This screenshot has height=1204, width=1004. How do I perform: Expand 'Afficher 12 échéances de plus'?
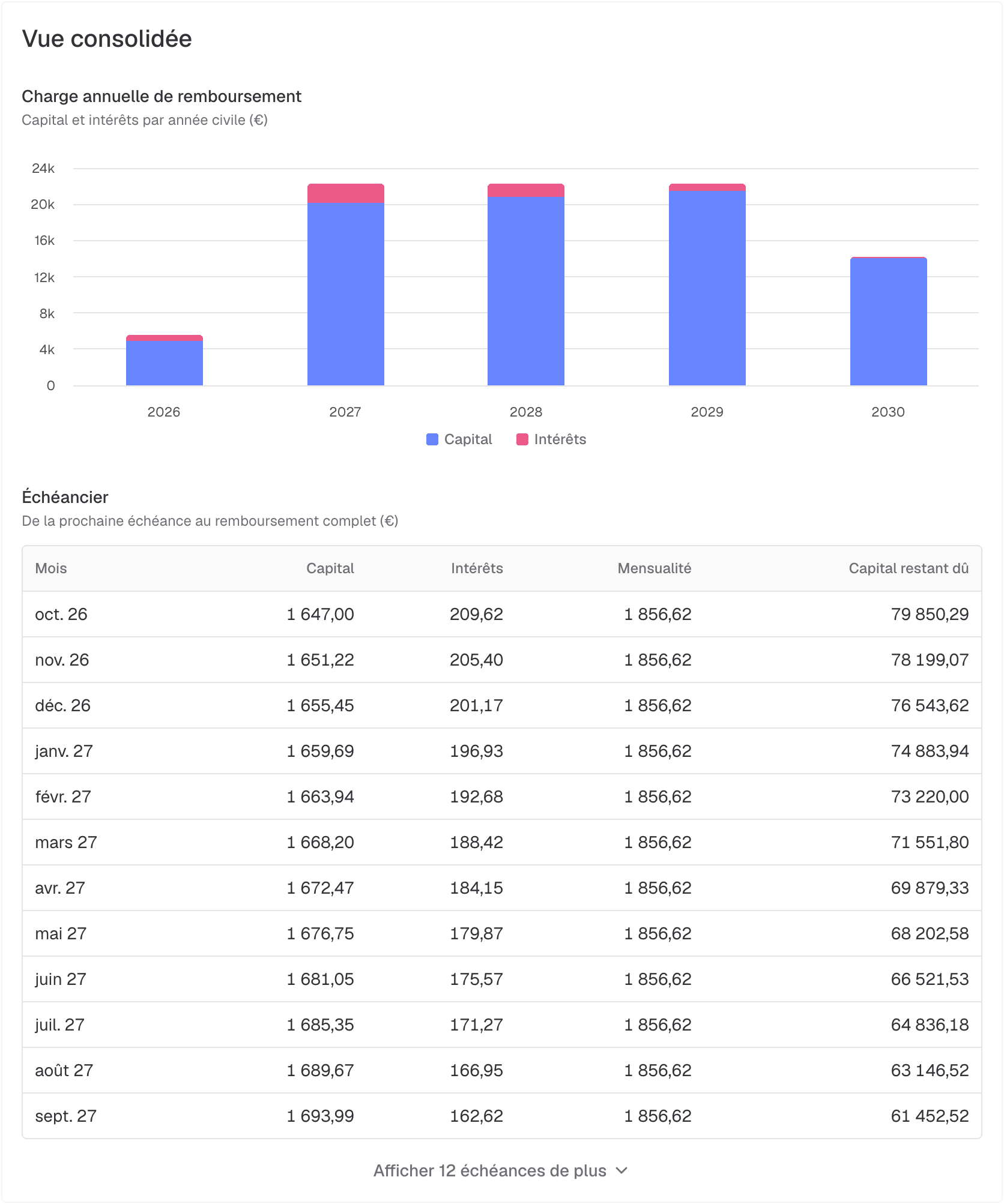pyautogui.click(x=501, y=1170)
